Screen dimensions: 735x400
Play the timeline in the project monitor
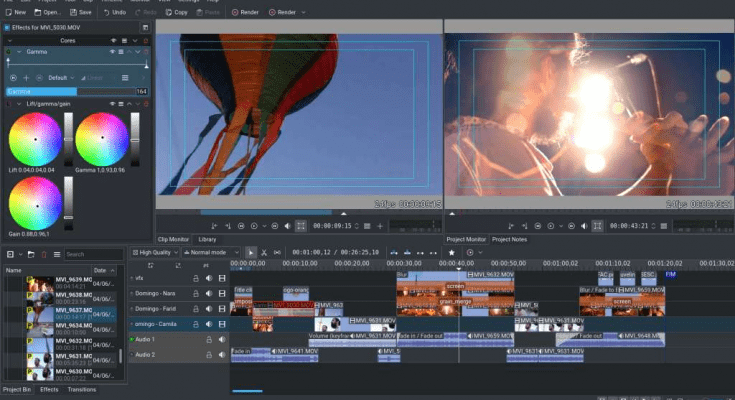[x=551, y=226]
